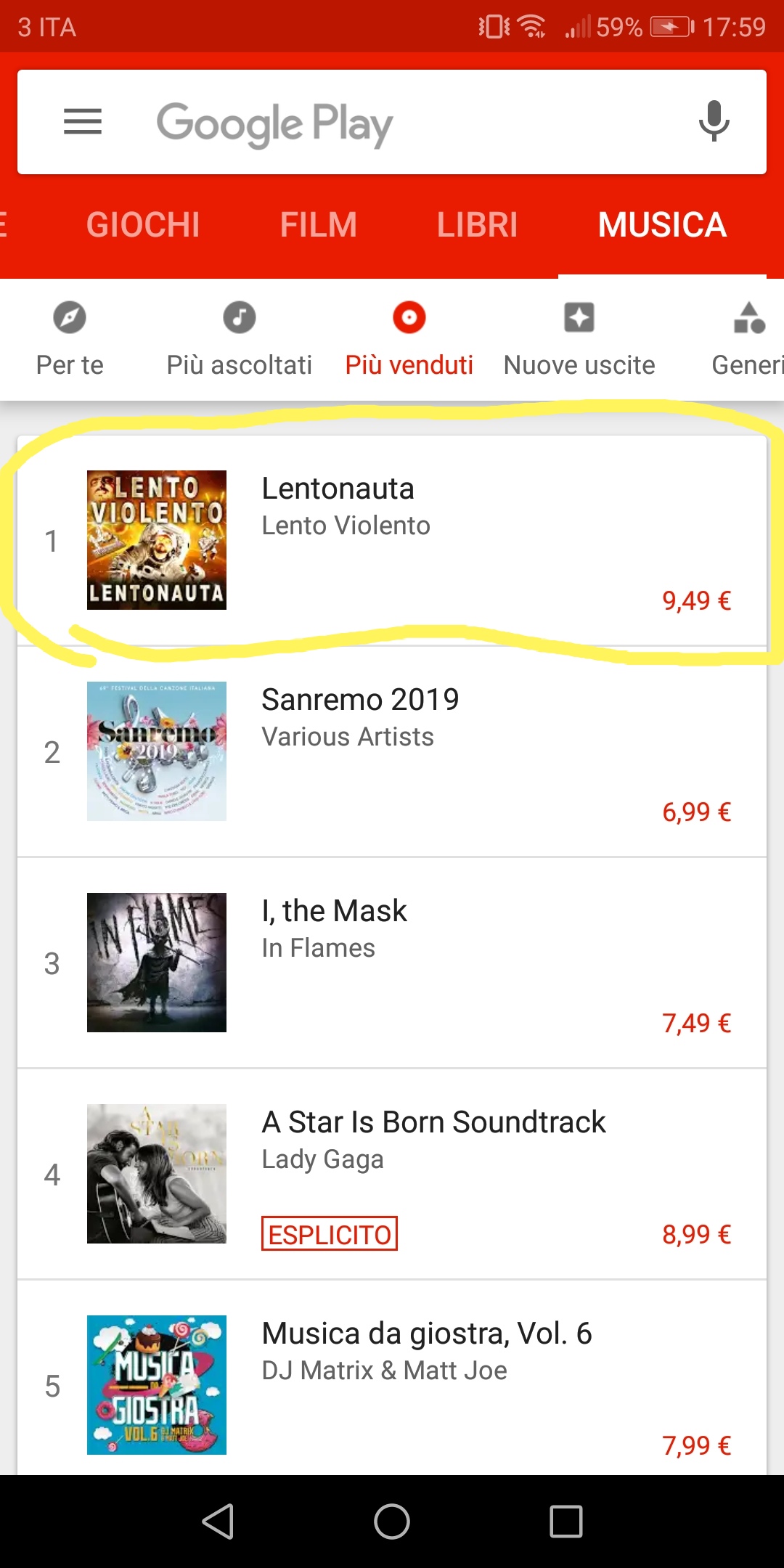Switch to the FILM tab
Screen dimensions: 784x1568
coord(319,225)
